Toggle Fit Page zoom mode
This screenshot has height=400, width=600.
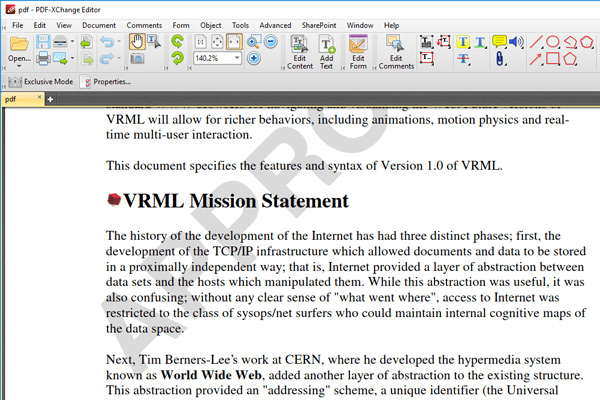[x=217, y=42]
